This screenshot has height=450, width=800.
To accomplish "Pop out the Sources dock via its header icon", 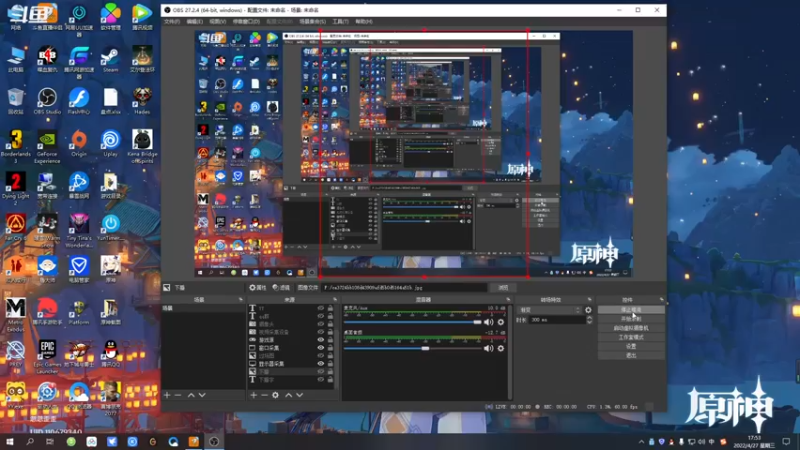I will coord(335,299).
